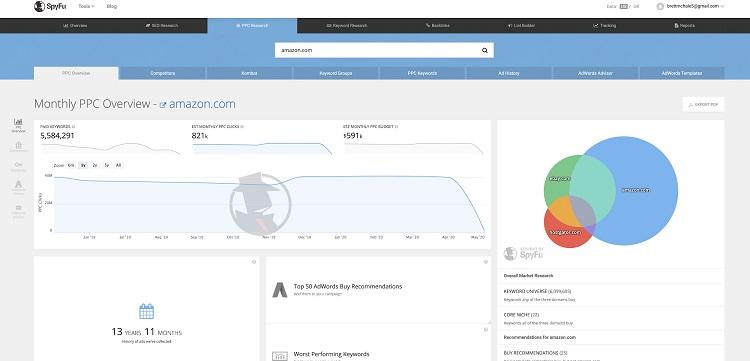Screen dimensions: 750x361
Task: Click the Export PDF button
Action: [703, 104]
